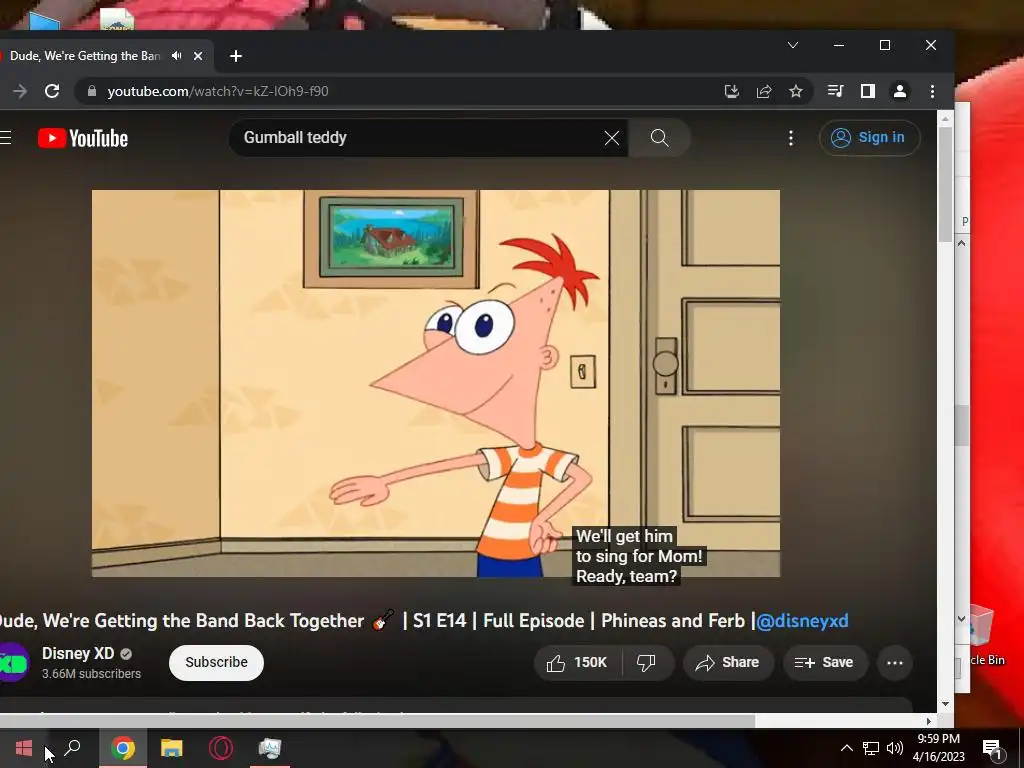This screenshot has height=768, width=1024.
Task: Click the YouTube logo to go home
Action: tap(83, 138)
